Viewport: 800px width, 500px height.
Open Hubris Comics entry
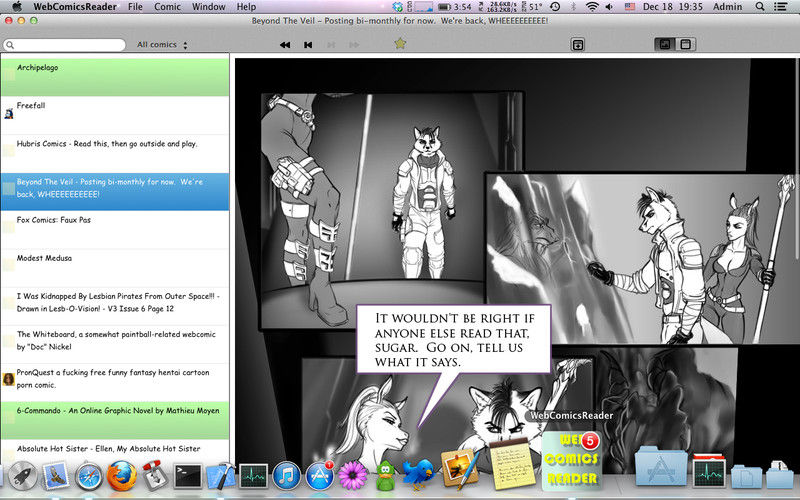(115, 154)
